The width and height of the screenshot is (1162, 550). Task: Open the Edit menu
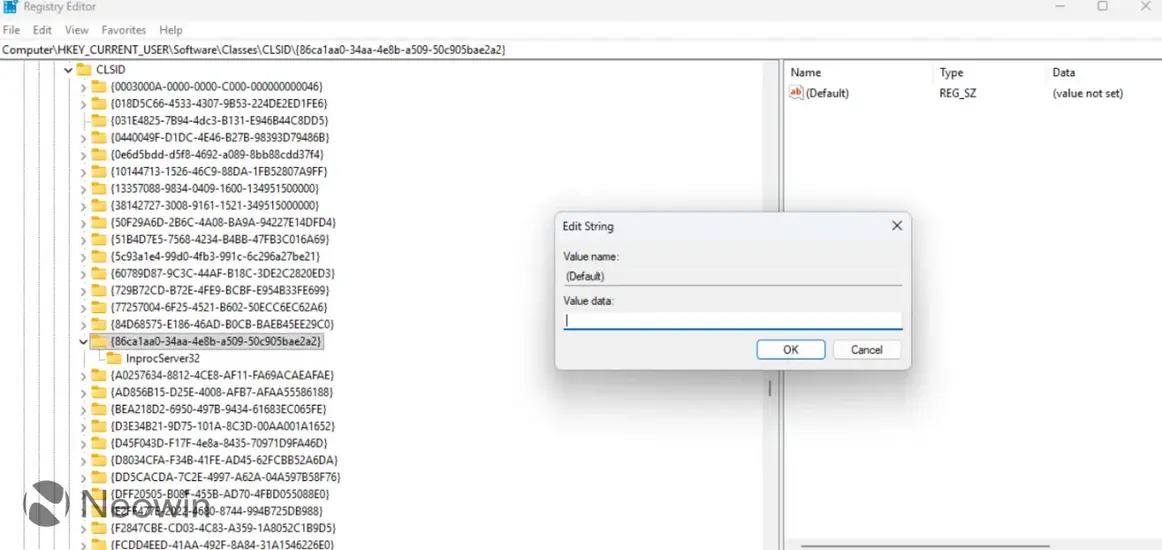tap(42, 30)
